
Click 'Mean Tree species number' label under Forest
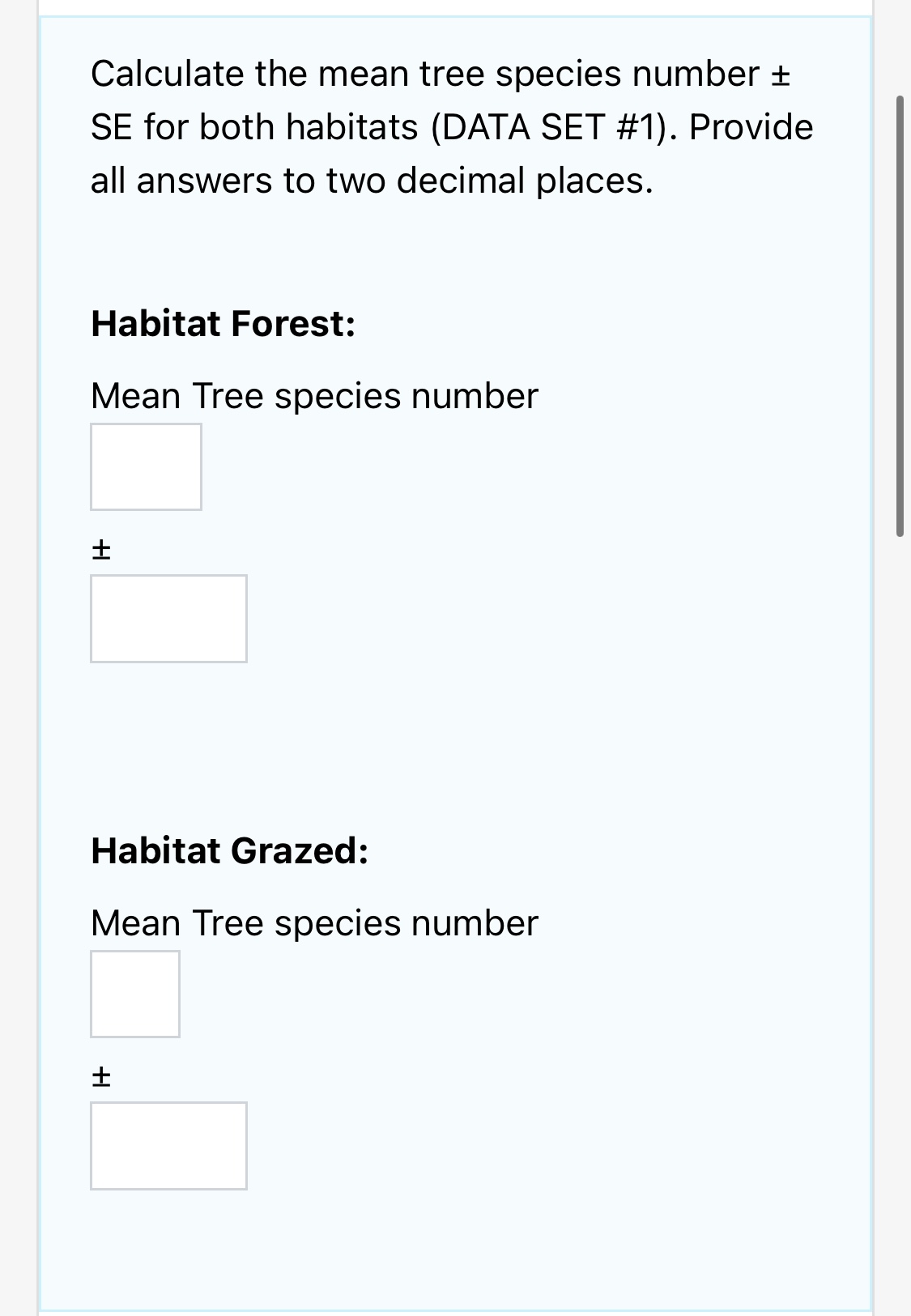coord(314,397)
